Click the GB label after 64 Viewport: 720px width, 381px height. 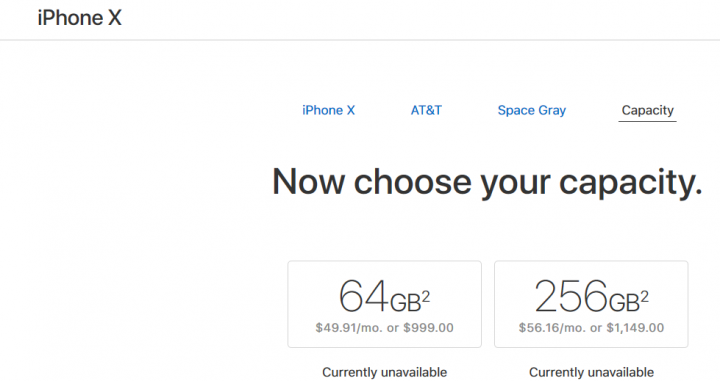(x=405, y=303)
